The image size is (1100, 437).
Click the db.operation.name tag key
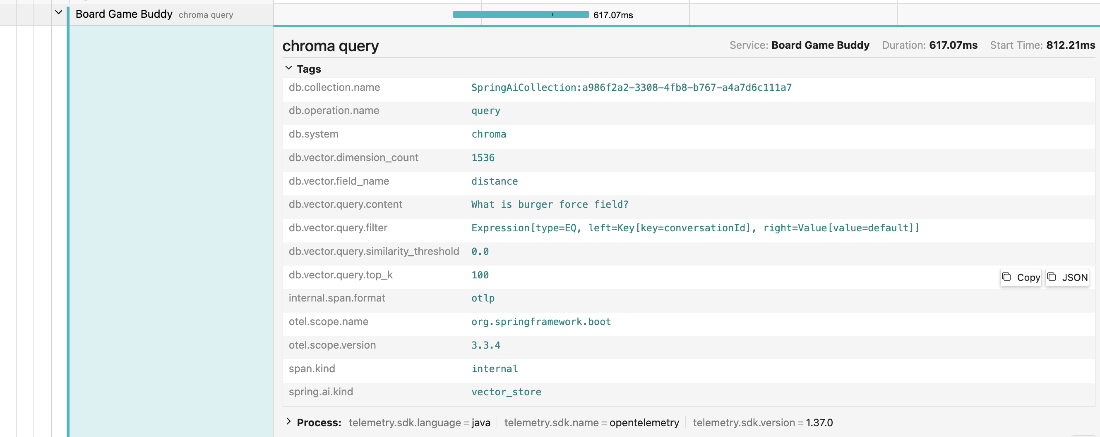334,111
